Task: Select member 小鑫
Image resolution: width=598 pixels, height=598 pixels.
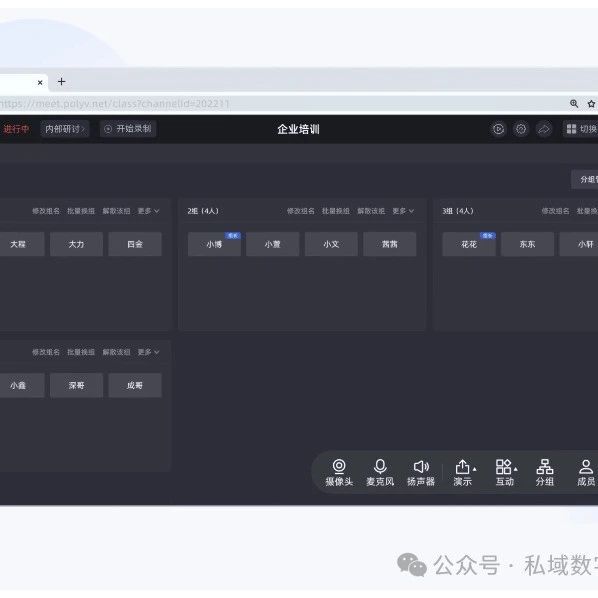Action: tap(22, 386)
